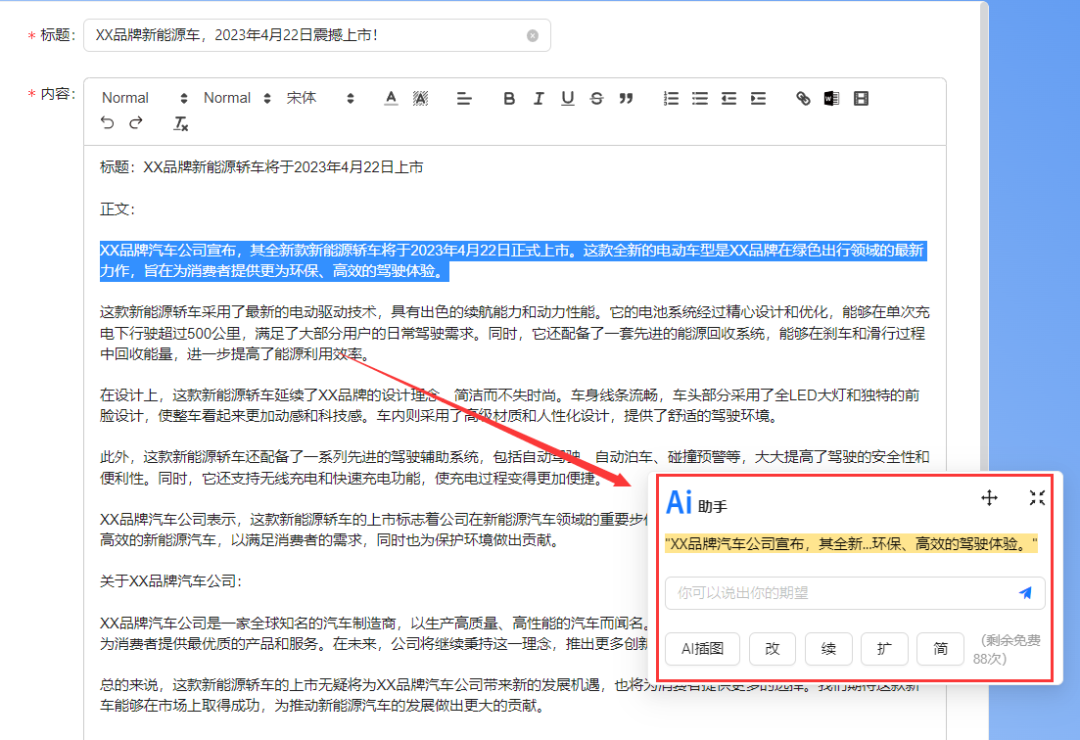Toggle underline formatting
Screen dimensions: 1080x740
(x=568, y=99)
